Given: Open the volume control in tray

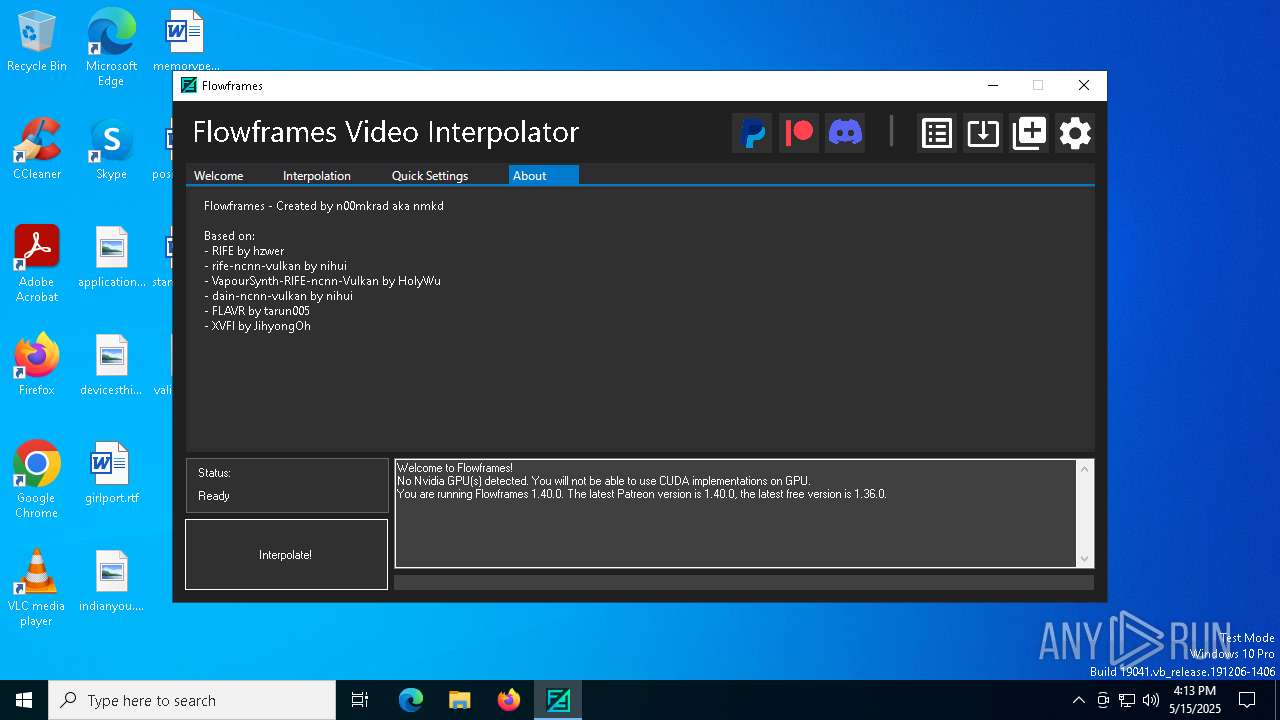Looking at the screenshot, I should (x=1151, y=700).
